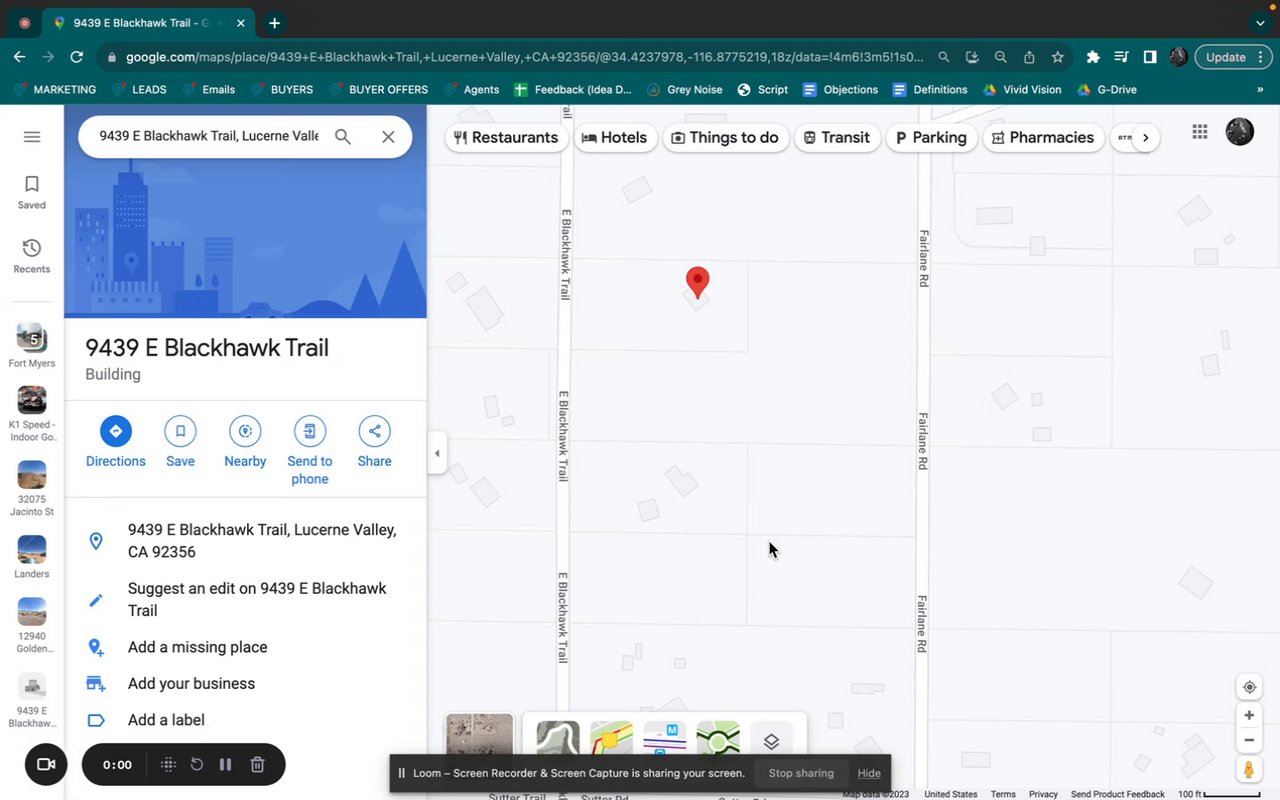
Task: Click Hide on the sharing notification
Action: click(x=869, y=773)
